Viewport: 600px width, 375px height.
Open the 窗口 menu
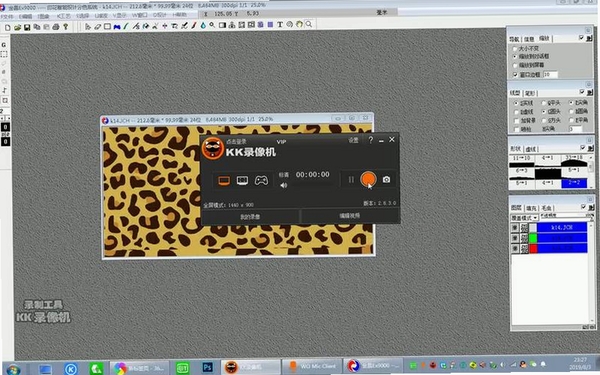pyautogui.click(x=140, y=15)
